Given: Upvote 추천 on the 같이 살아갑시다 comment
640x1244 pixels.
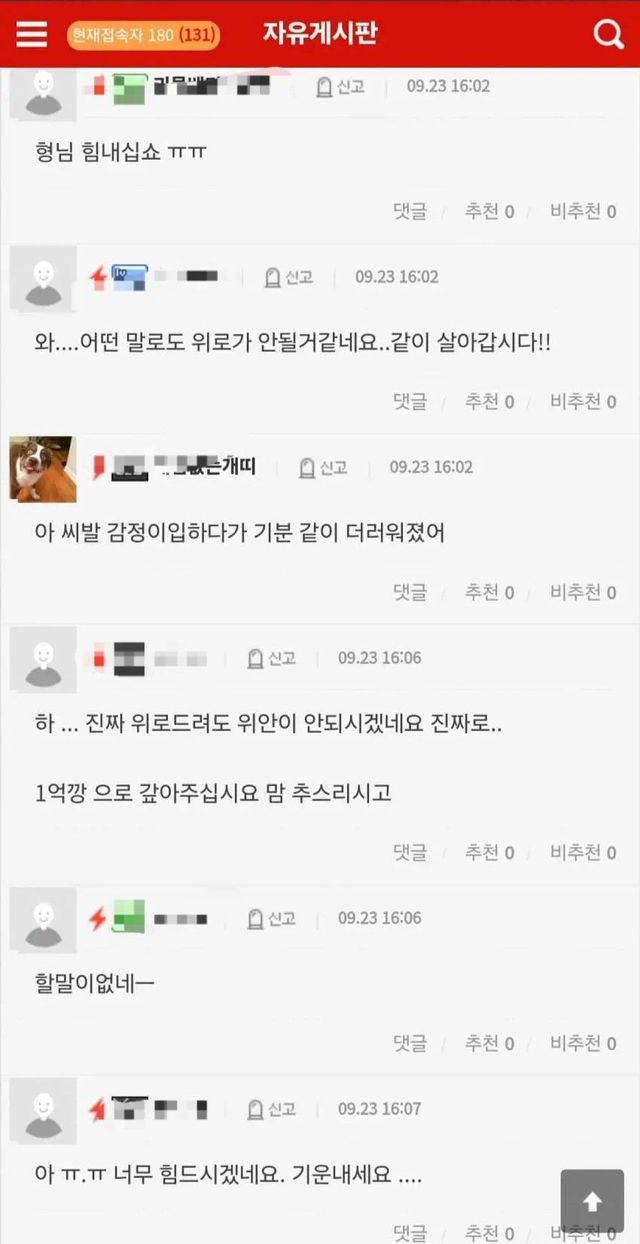Looking at the screenshot, I should coord(489,401).
